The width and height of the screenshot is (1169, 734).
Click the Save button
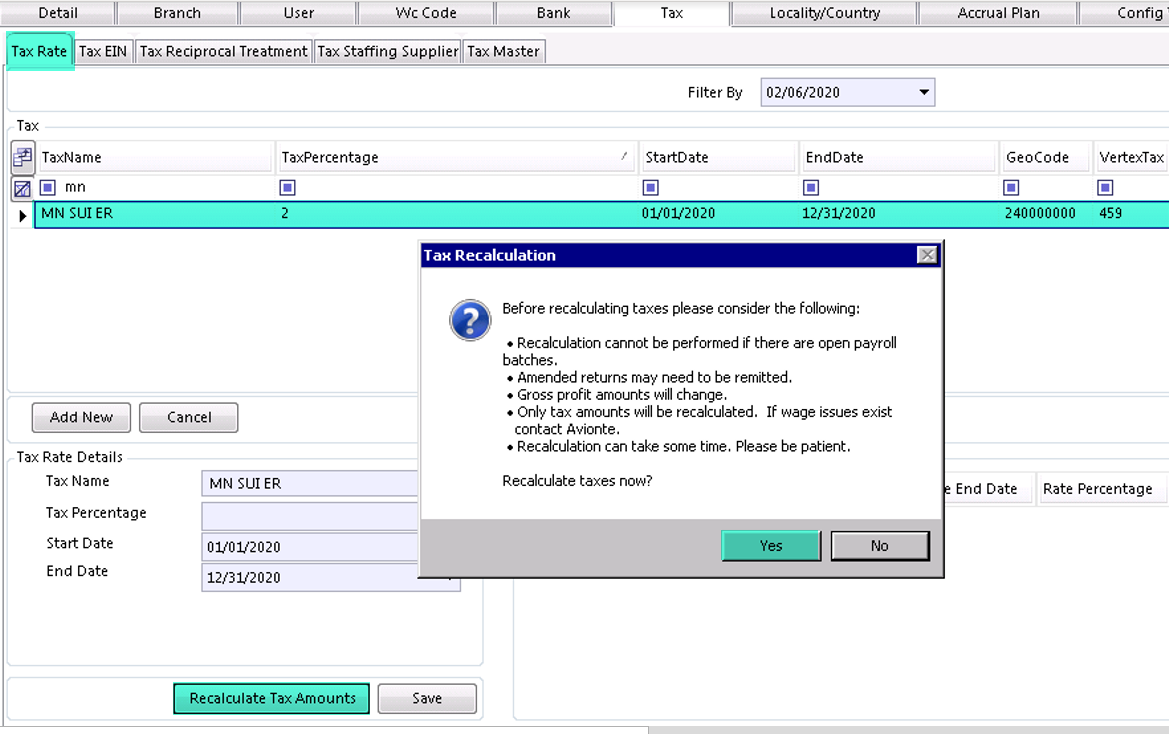point(426,698)
